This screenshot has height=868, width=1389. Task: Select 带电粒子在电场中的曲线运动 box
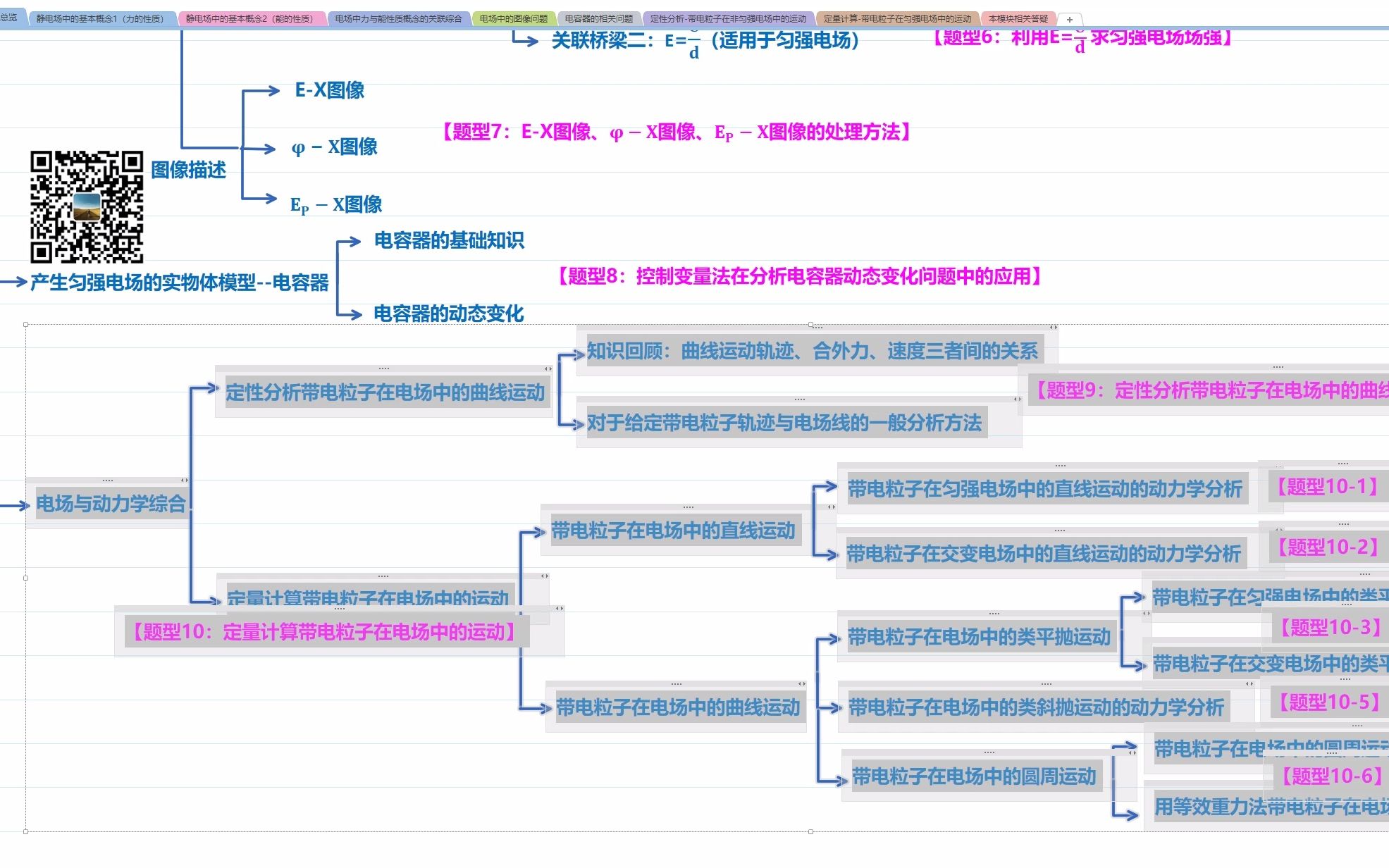[x=678, y=707]
